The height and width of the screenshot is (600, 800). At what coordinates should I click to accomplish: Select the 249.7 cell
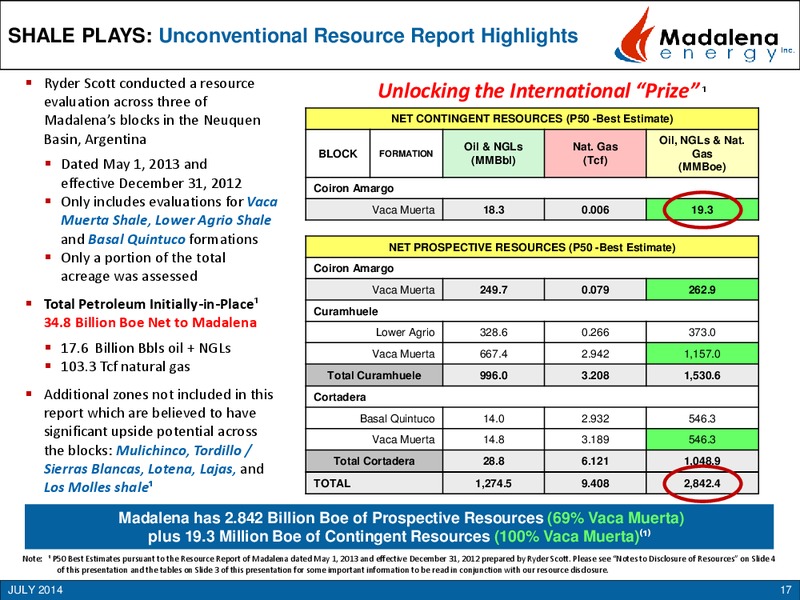pos(493,290)
